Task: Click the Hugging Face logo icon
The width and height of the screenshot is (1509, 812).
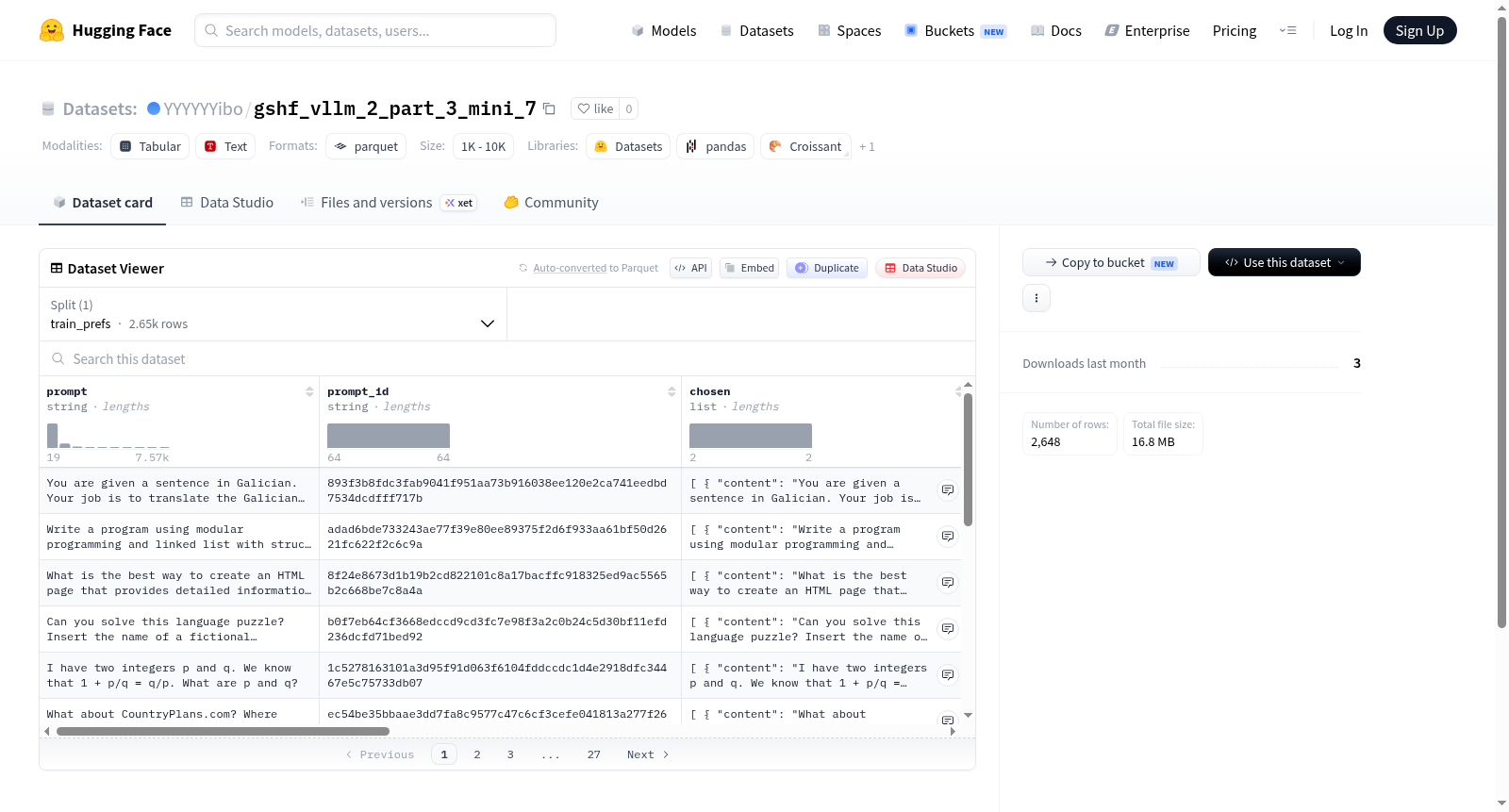Action: click(52, 30)
